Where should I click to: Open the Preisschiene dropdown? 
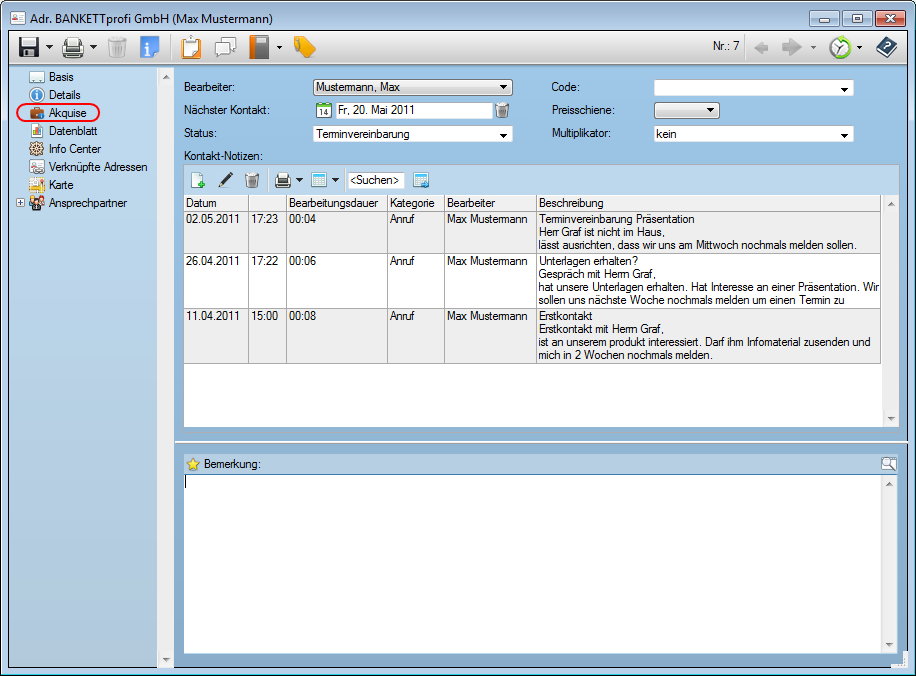pyautogui.click(x=711, y=111)
